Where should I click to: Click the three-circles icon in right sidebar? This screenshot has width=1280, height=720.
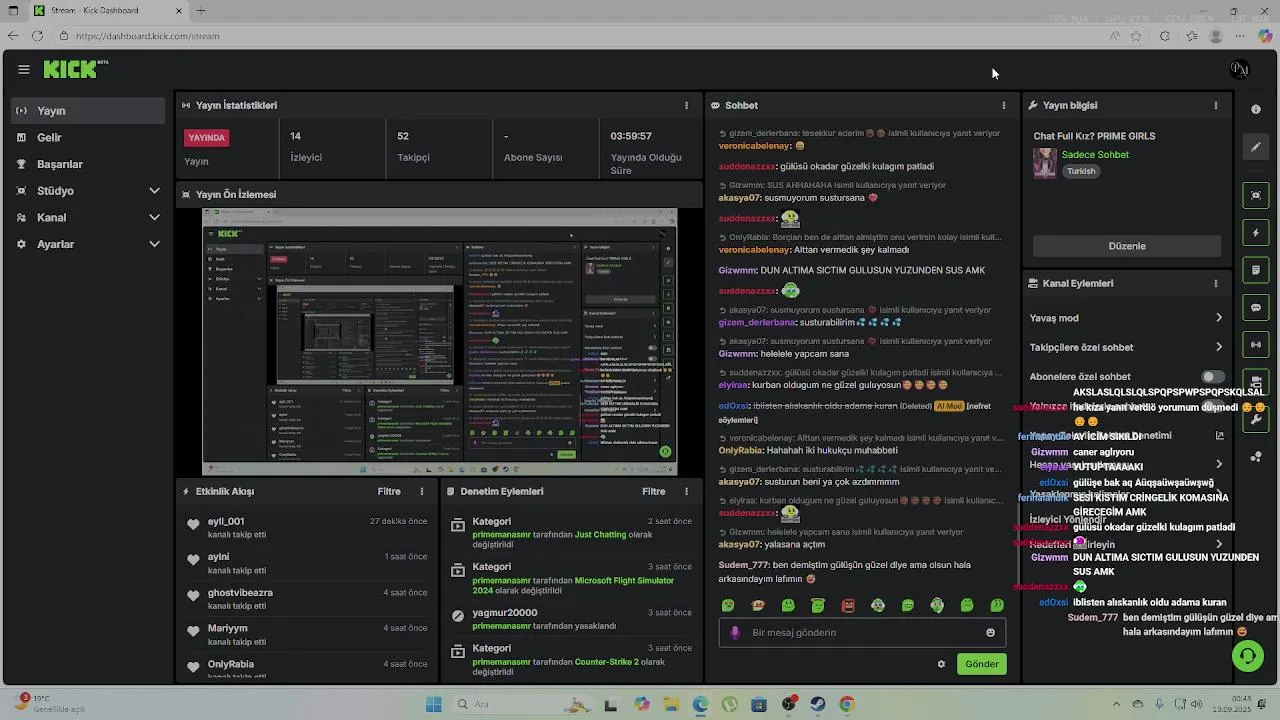coord(1256,457)
